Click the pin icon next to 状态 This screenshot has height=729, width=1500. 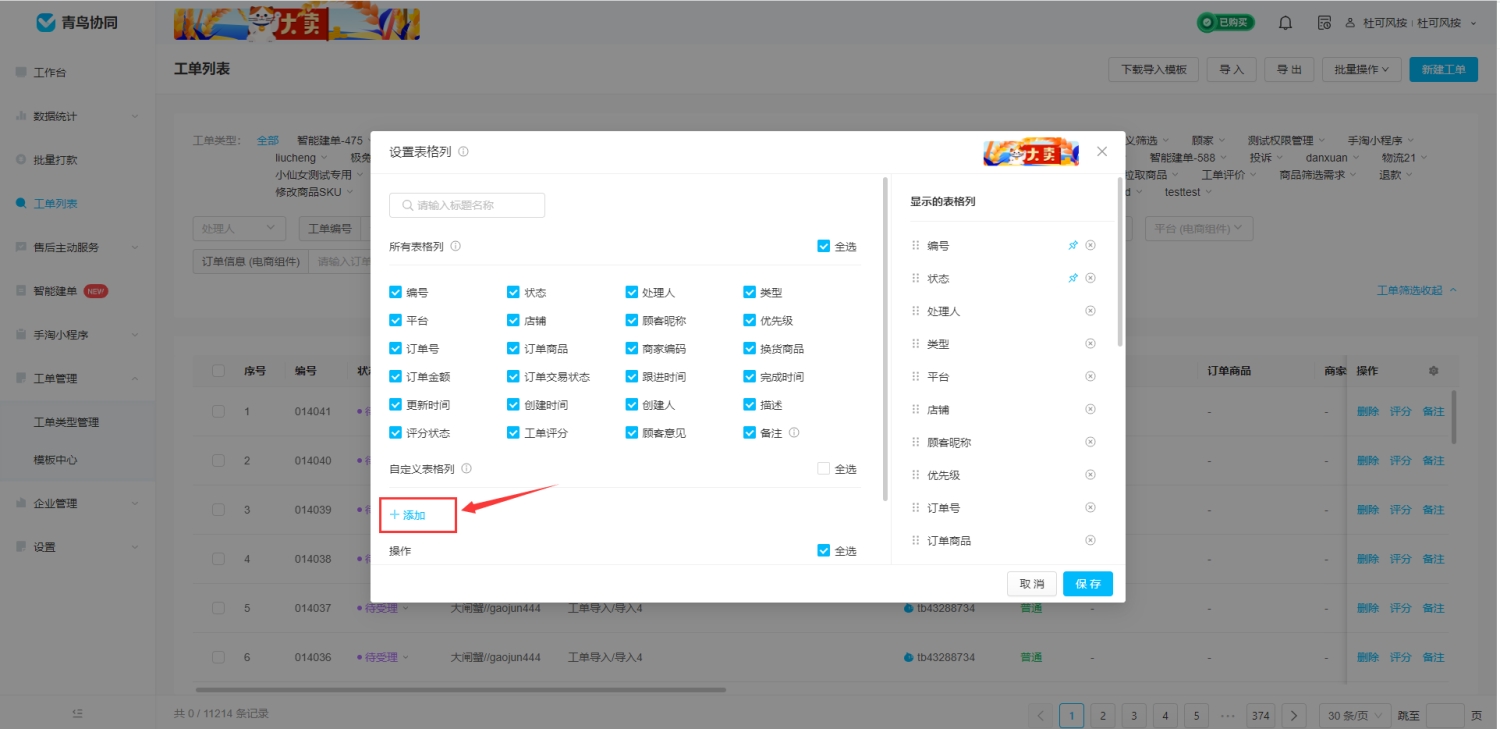pos(1073,278)
